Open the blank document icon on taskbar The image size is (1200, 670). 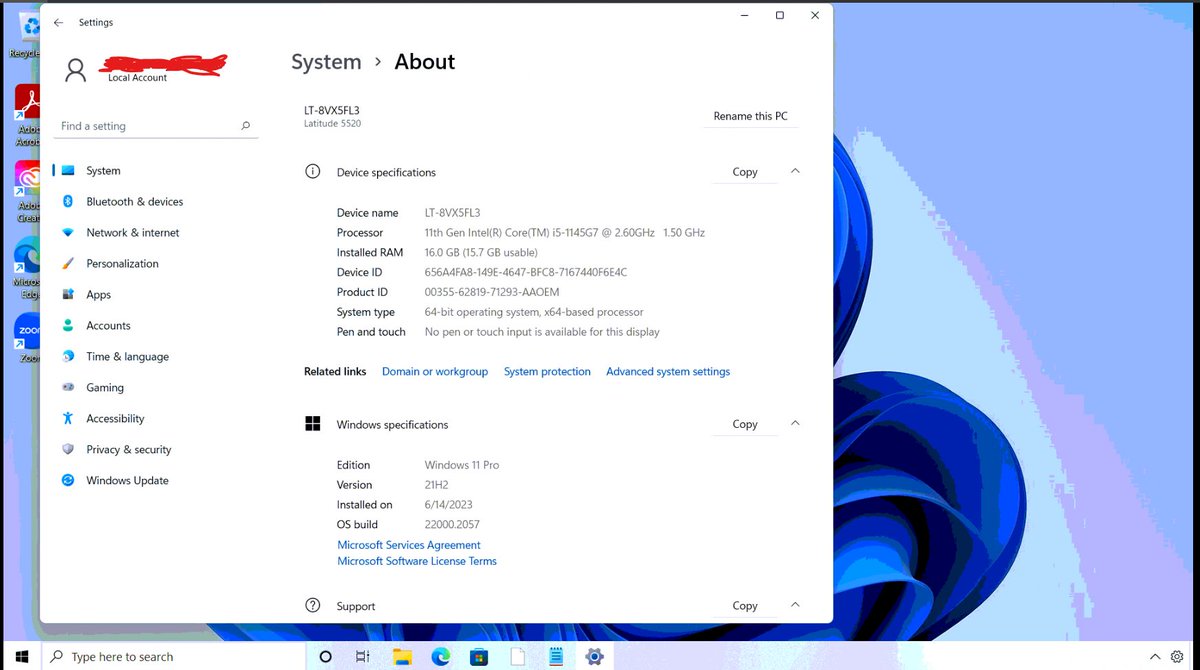click(x=518, y=657)
